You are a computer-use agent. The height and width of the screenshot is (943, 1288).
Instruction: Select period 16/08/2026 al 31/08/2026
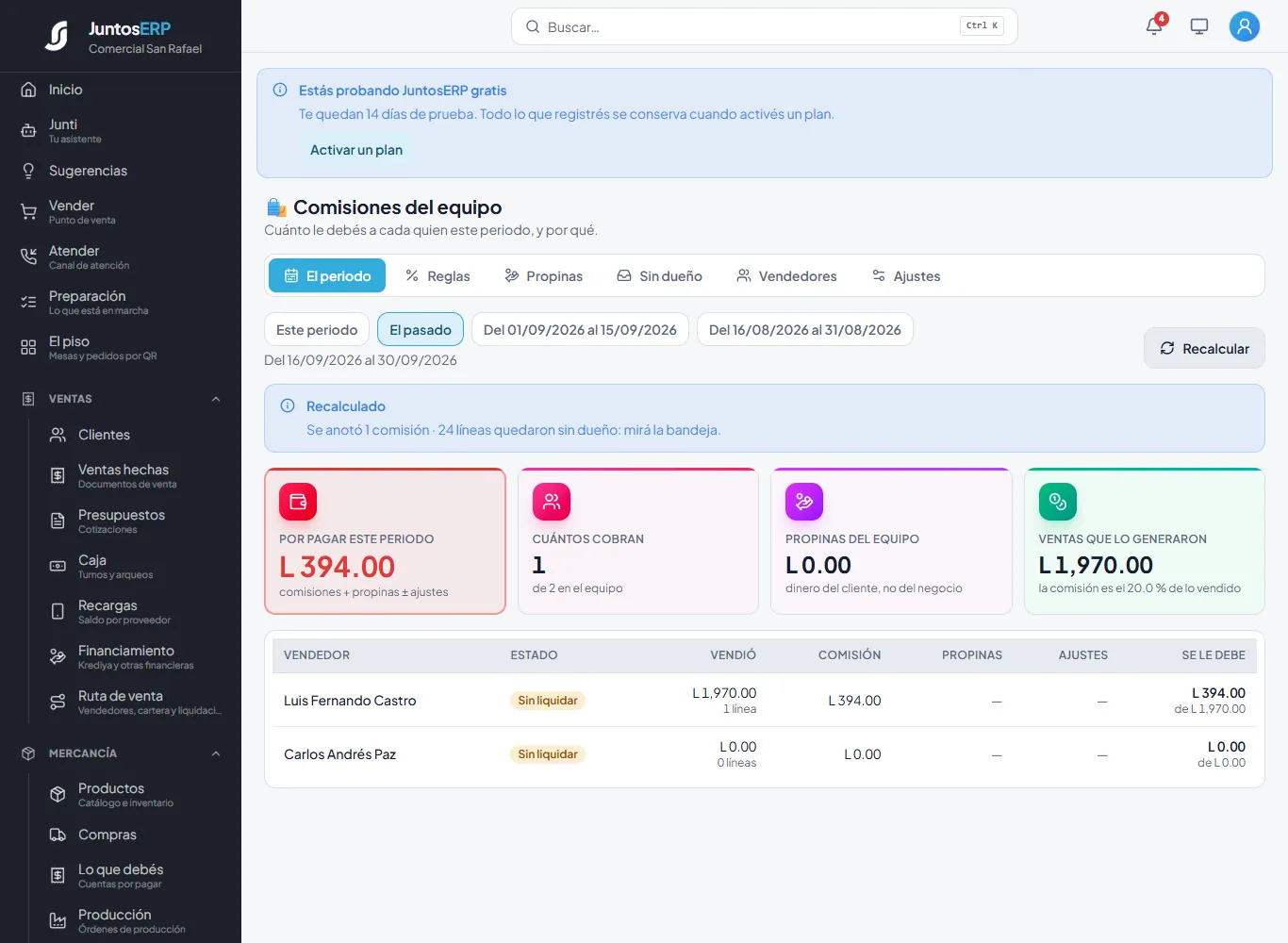coord(805,329)
